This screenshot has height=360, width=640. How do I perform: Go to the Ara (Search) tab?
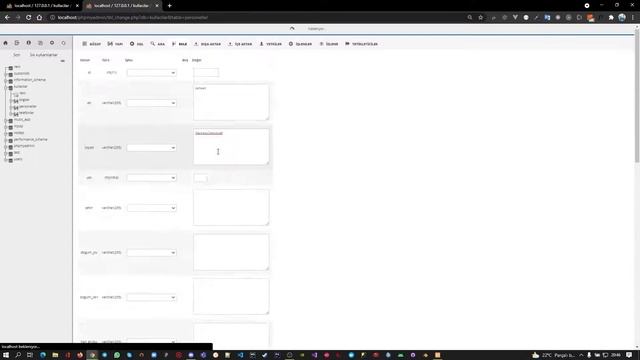[x=158, y=44]
